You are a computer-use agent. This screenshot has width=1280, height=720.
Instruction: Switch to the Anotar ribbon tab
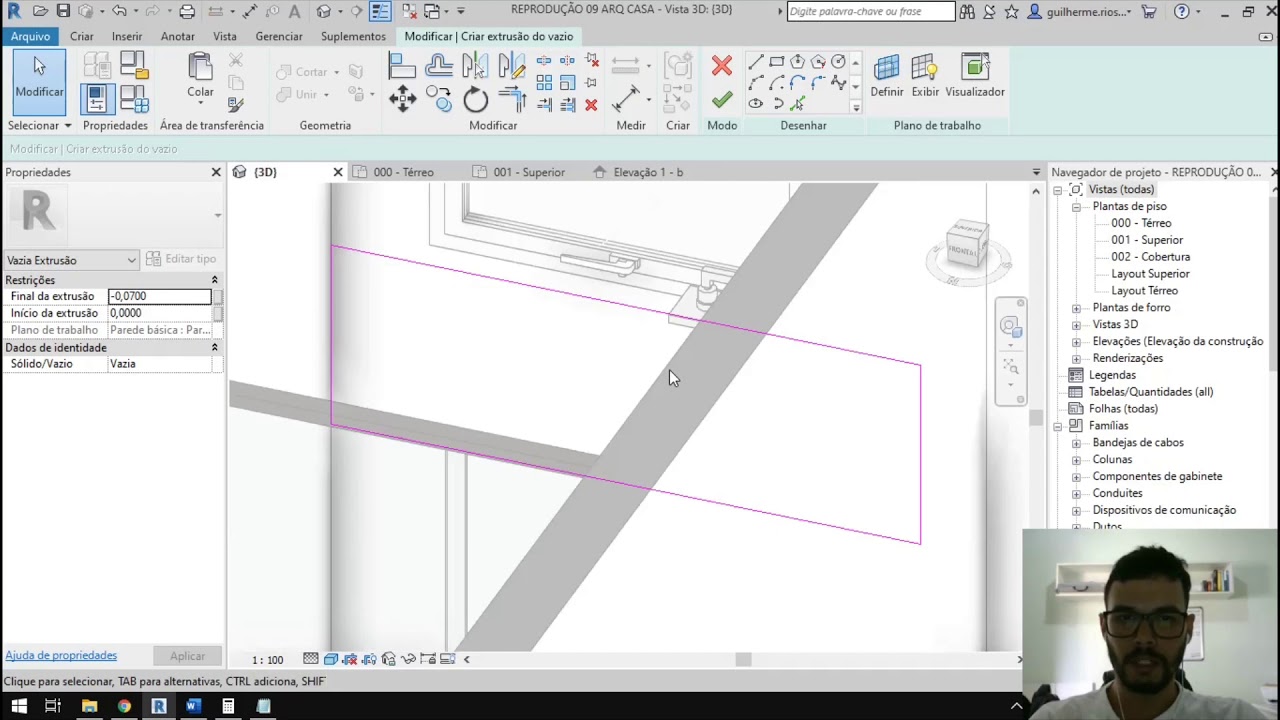click(x=178, y=36)
